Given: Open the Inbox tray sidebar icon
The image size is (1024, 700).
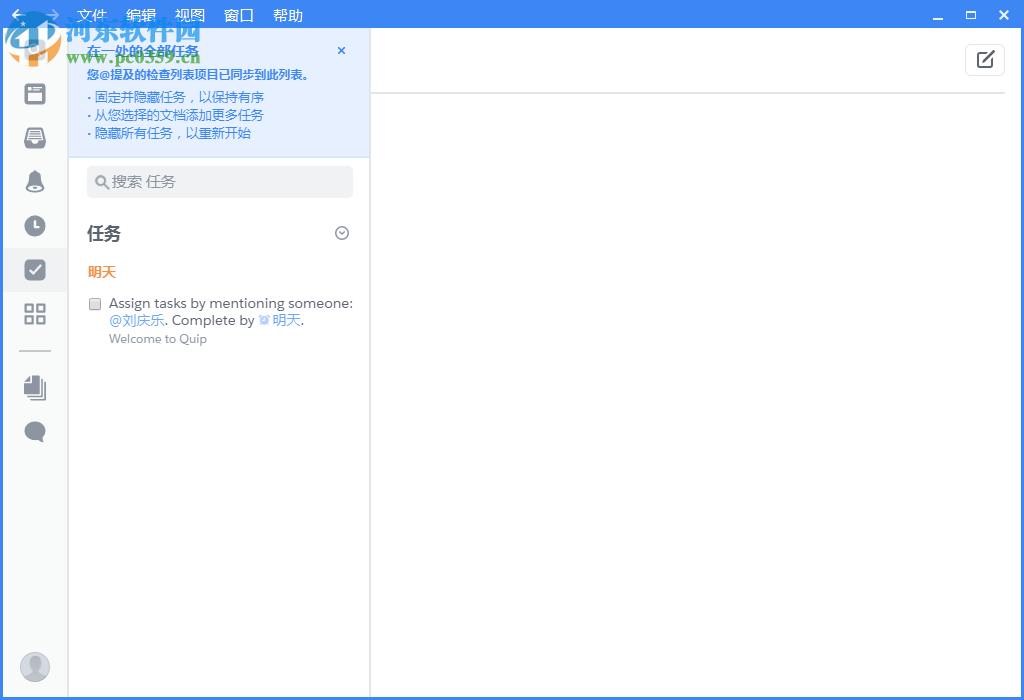Looking at the screenshot, I should [35, 138].
